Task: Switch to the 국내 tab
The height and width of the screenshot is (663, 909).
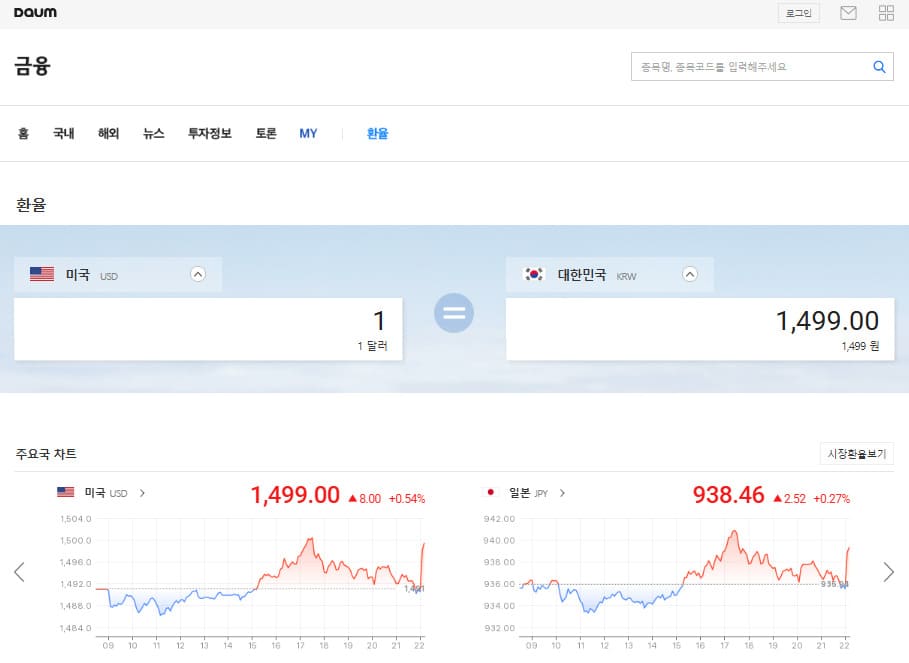Action: (x=64, y=133)
